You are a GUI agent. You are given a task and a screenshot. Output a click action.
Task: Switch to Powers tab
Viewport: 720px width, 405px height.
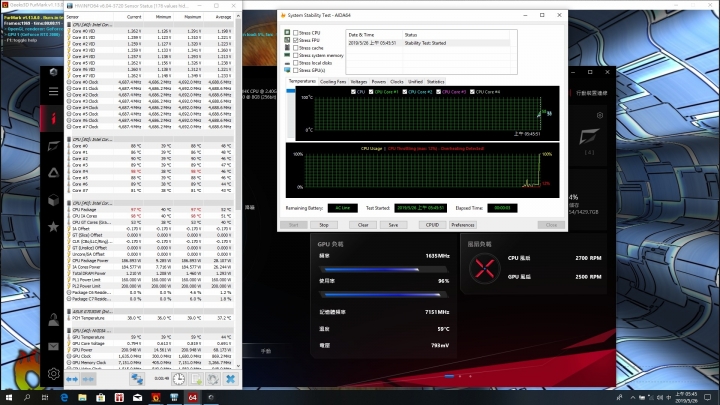tap(378, 82)
